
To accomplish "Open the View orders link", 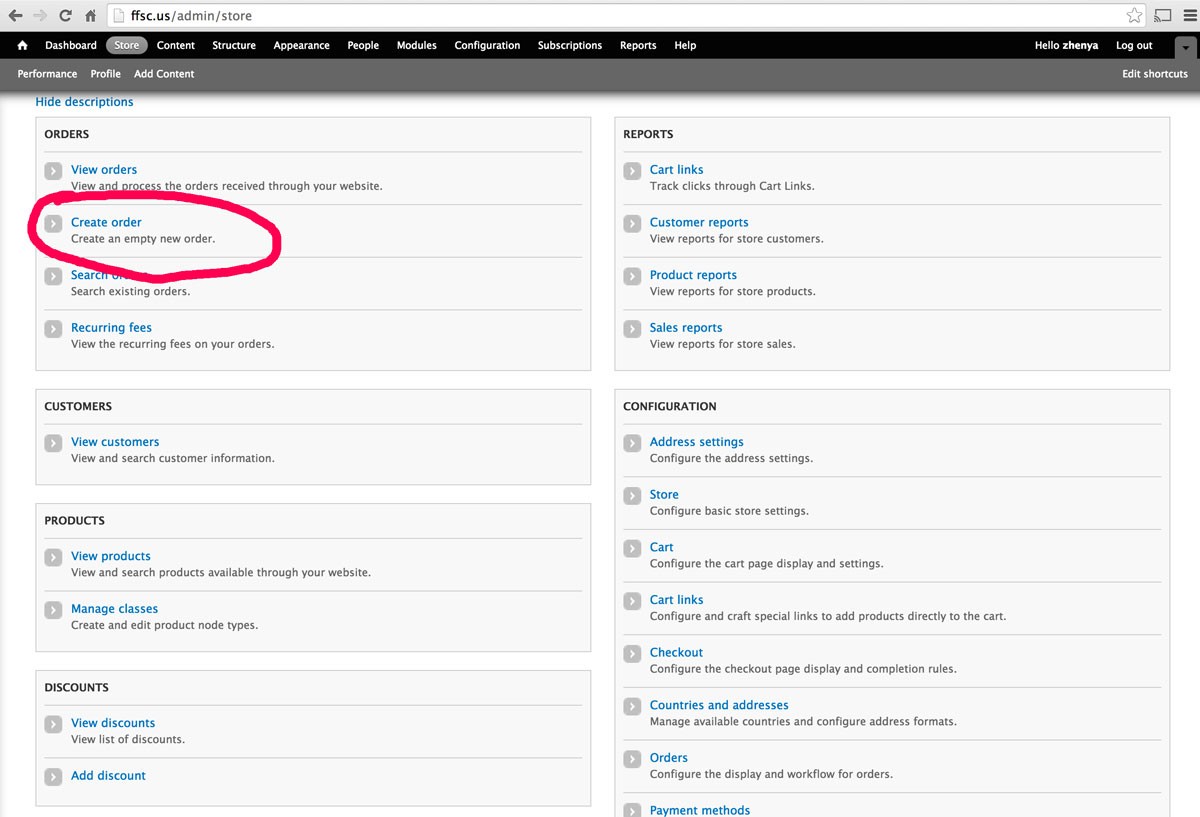I will 104,170.
